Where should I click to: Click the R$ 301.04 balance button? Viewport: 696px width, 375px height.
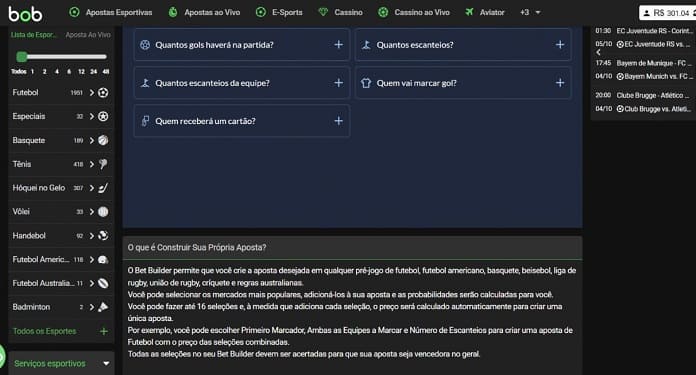coord(667,13)
